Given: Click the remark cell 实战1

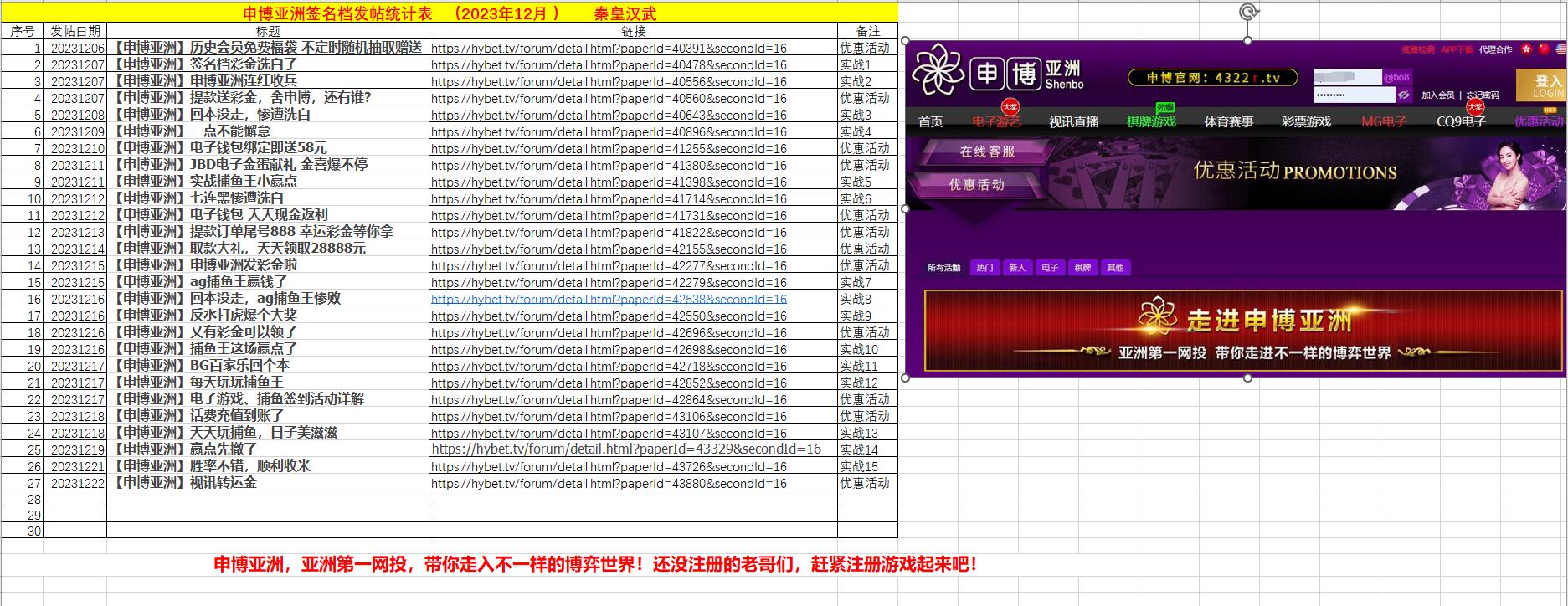Looking at the screenshot, I should pyautogui.click(x=868, y=64).
